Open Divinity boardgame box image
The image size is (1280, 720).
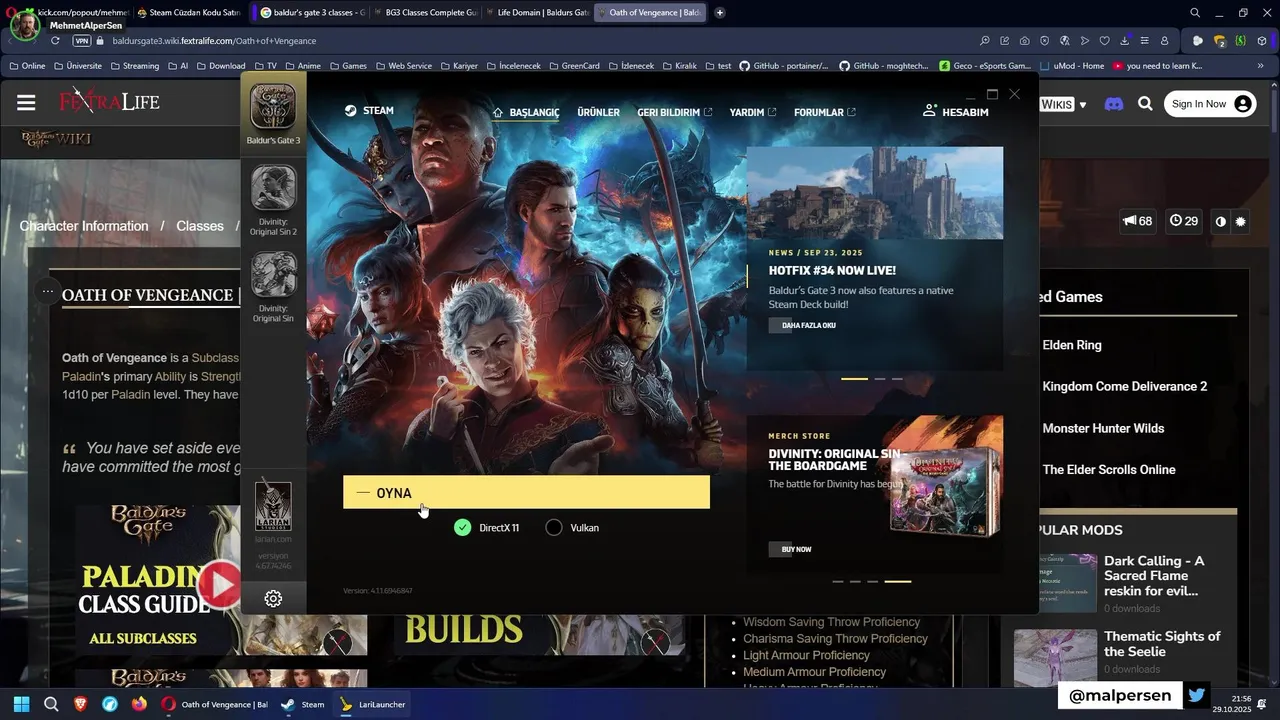point(945,491)
